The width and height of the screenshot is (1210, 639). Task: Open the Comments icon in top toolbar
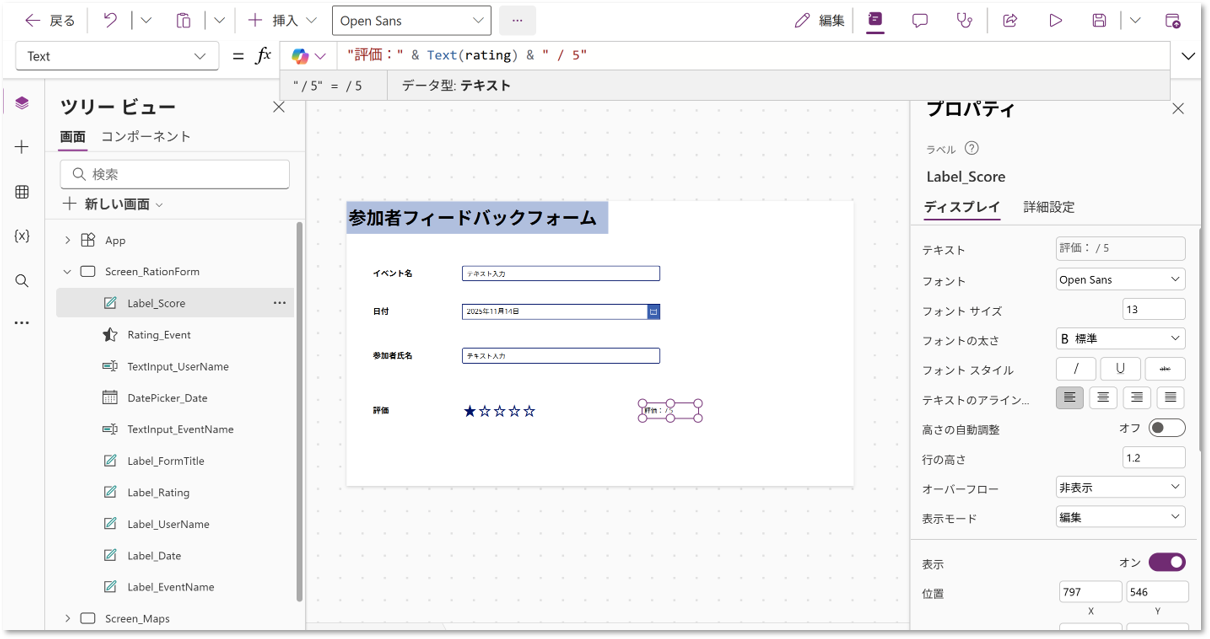click(920, 20)
